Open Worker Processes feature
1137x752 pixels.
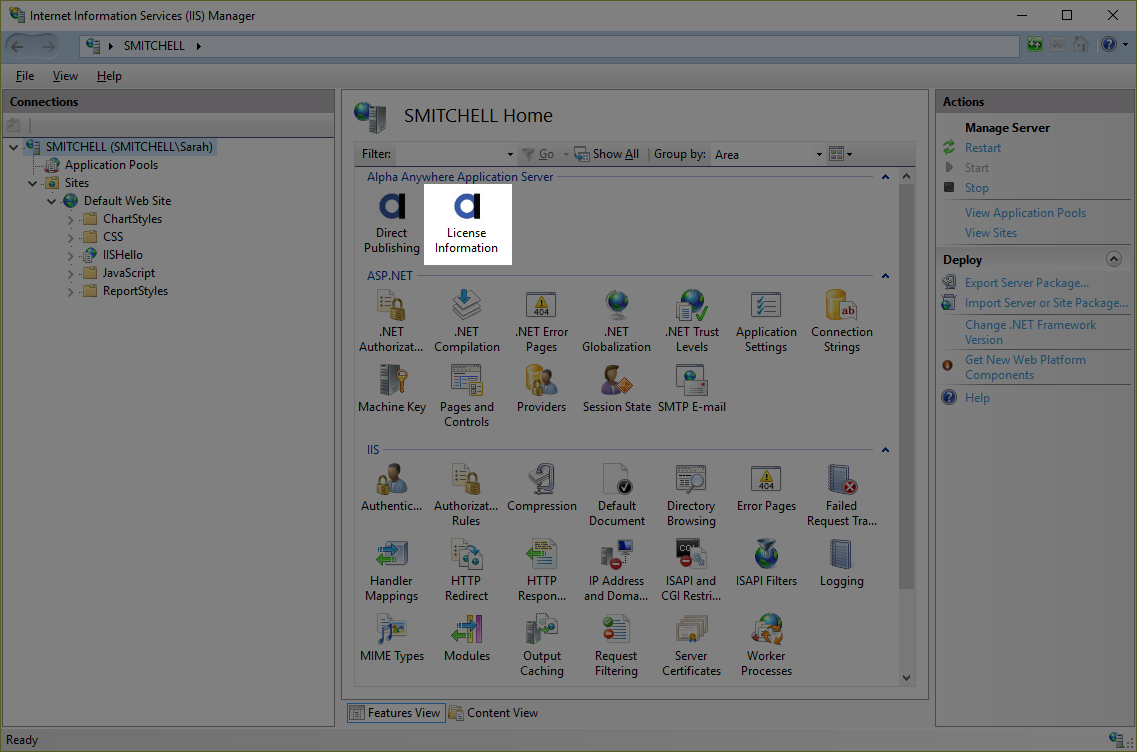pyautogui.click(x=766, y=645)
